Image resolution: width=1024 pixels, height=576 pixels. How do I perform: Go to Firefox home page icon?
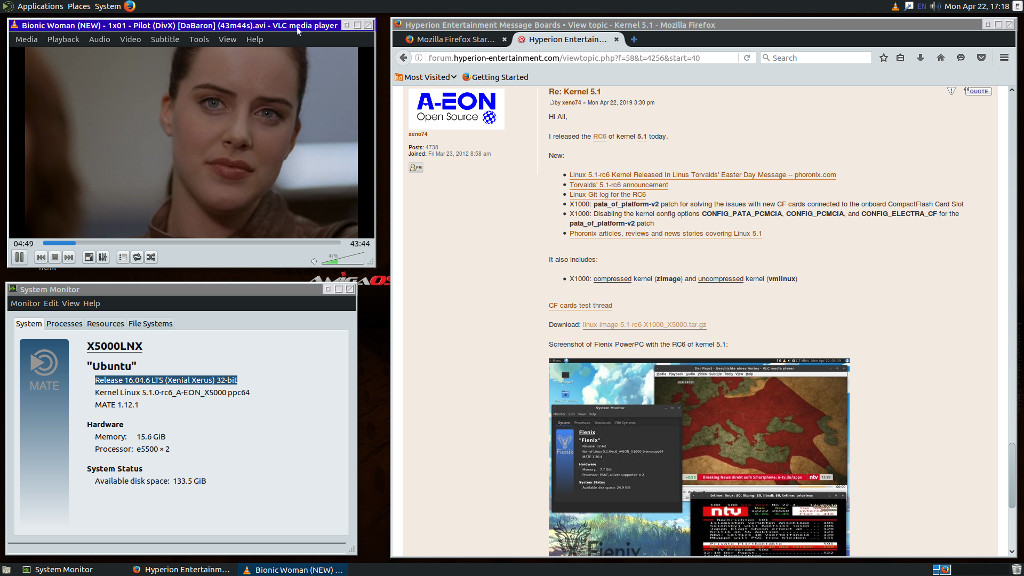click(940, 57)
